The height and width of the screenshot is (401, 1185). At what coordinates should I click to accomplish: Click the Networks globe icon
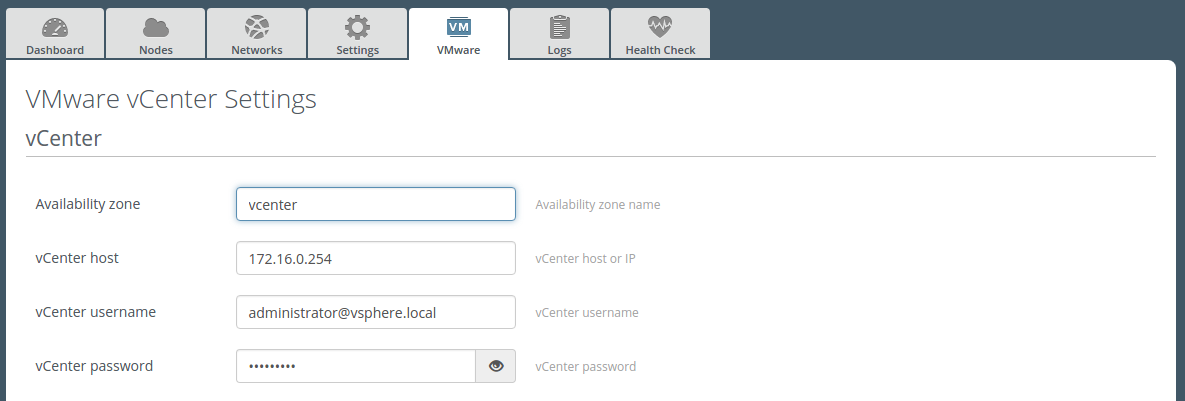(256, 27)
